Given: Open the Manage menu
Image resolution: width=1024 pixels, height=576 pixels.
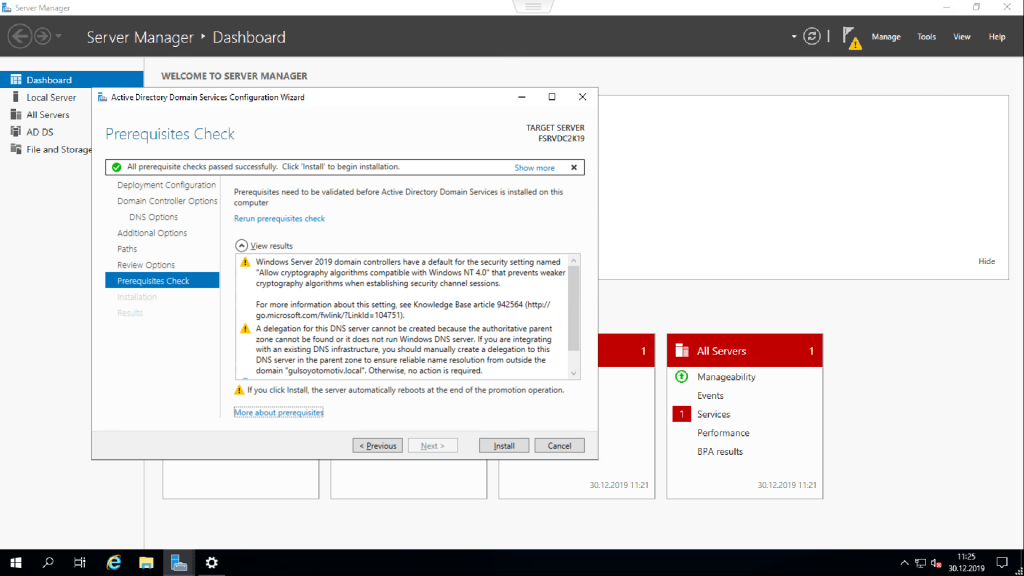Looking at the screenshot, I should (886, 37).
